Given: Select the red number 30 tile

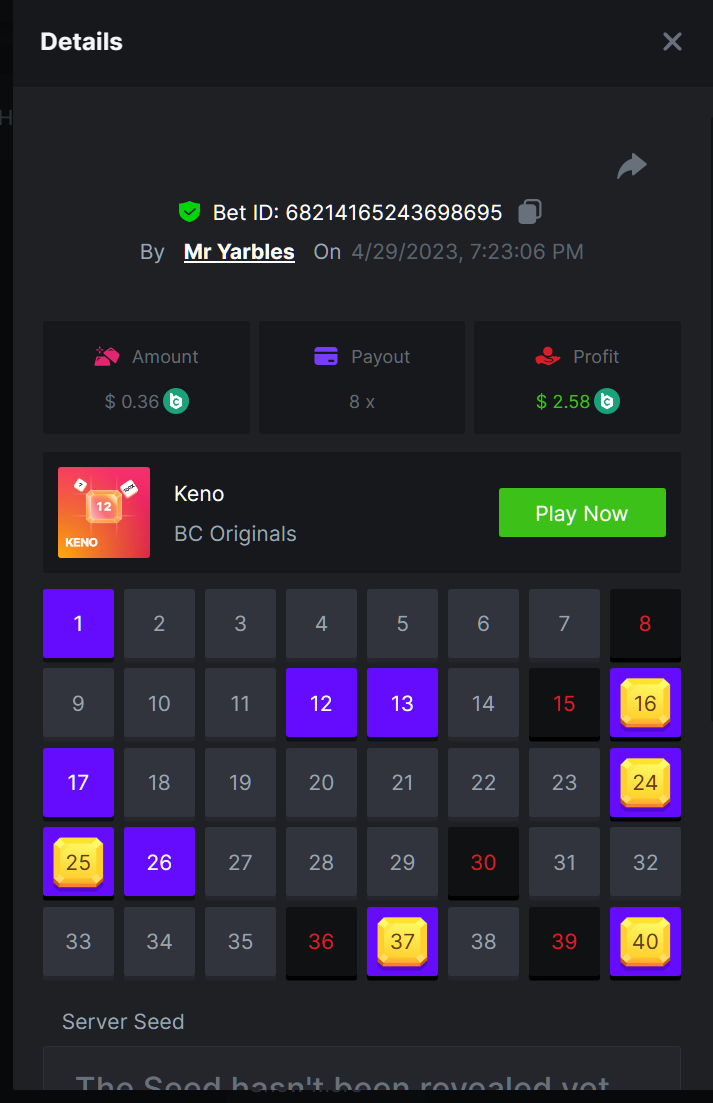Looking at the screenshot, I should [484, 862].
